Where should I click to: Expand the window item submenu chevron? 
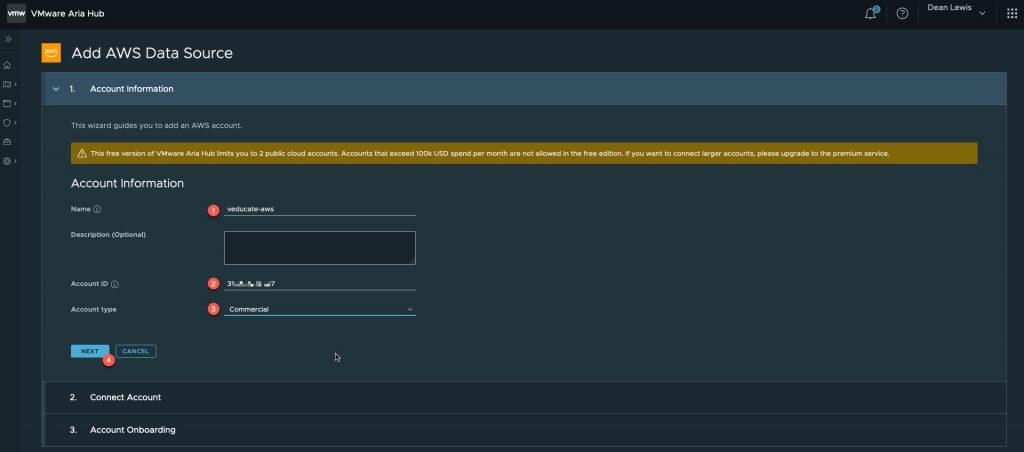click(15, 103)
